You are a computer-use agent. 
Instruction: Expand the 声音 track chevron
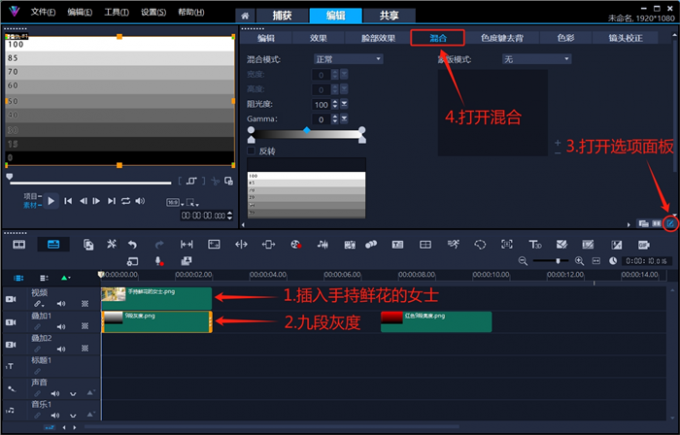pos(73,394)
